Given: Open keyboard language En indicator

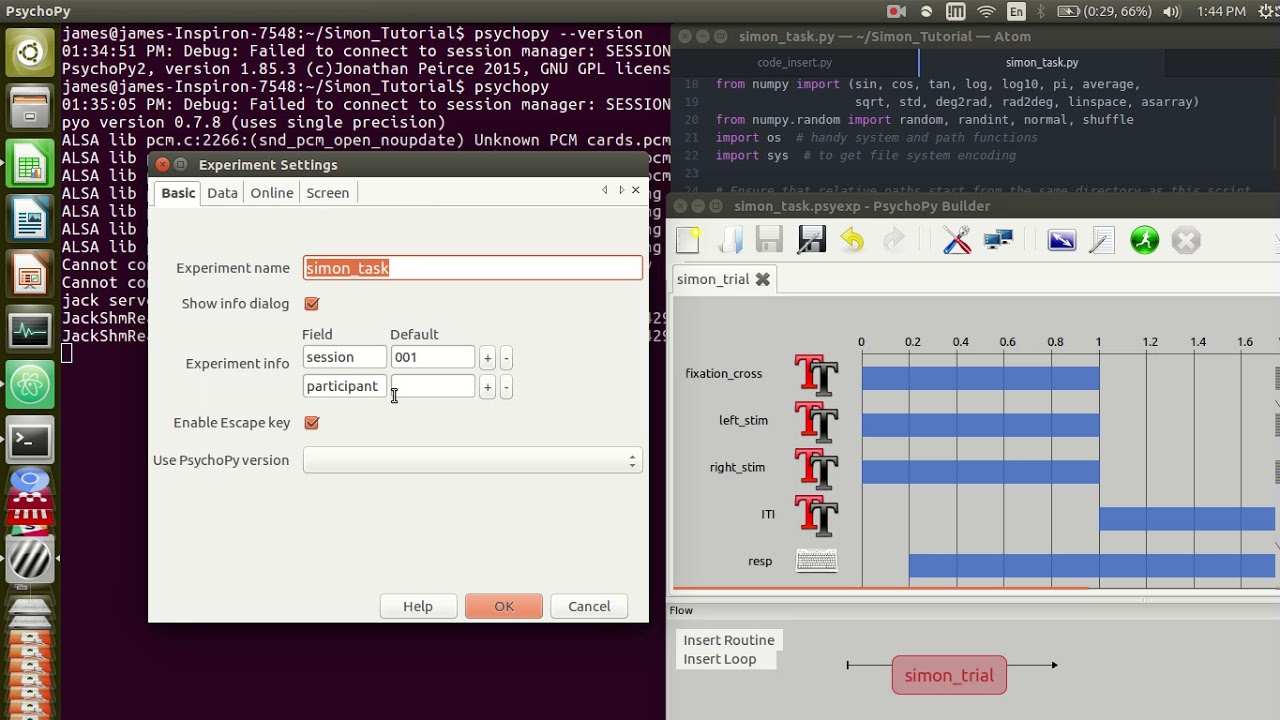Looking at the screenshot, I should pos(1017,12).
